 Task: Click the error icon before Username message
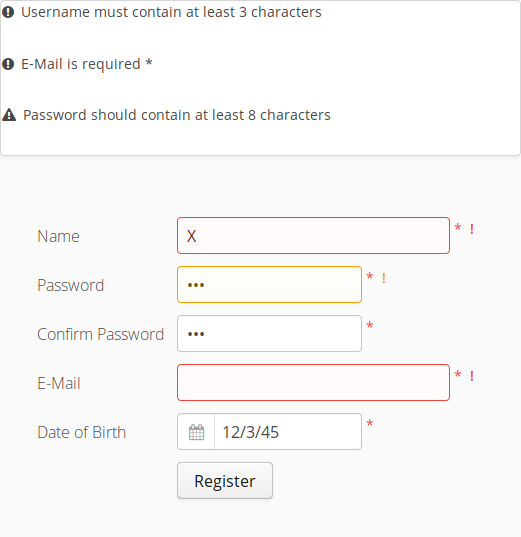tap(8, 12)
